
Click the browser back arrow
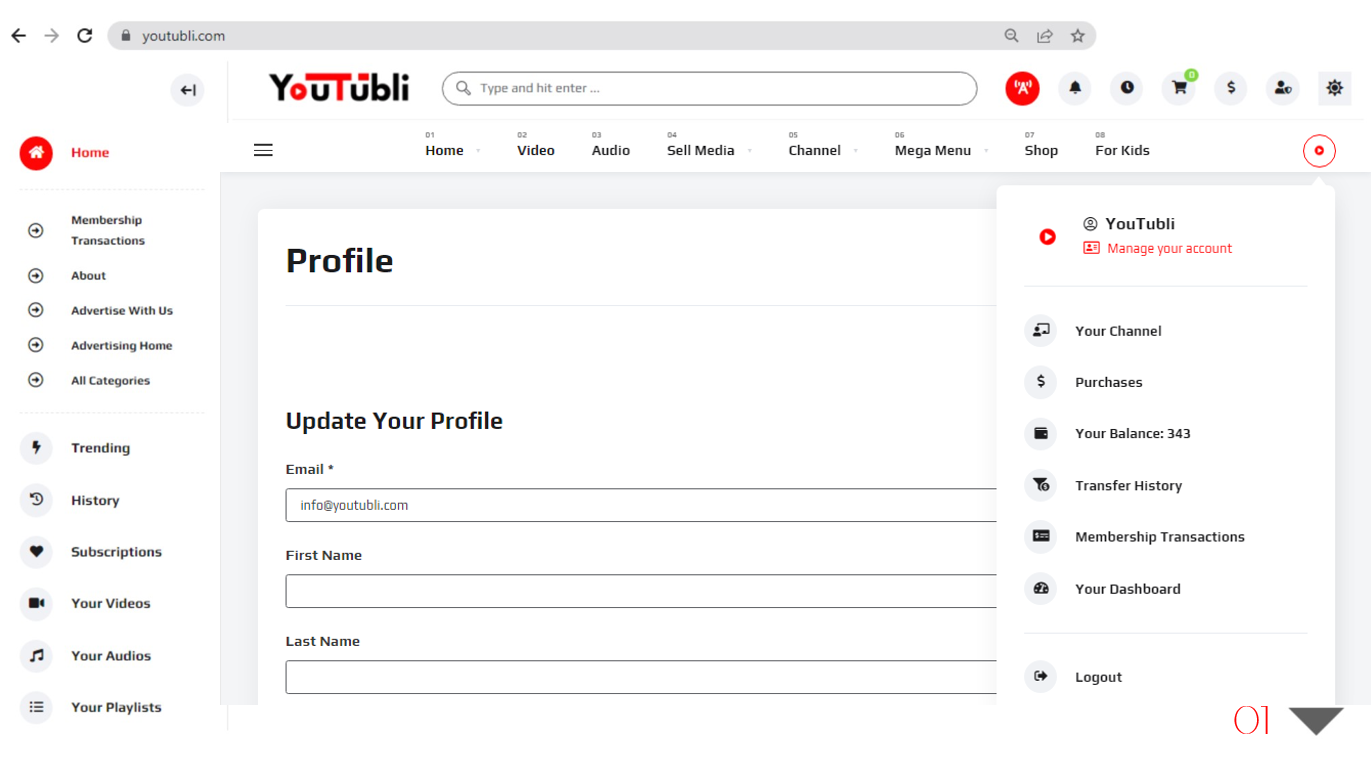[x=18, y=36]
